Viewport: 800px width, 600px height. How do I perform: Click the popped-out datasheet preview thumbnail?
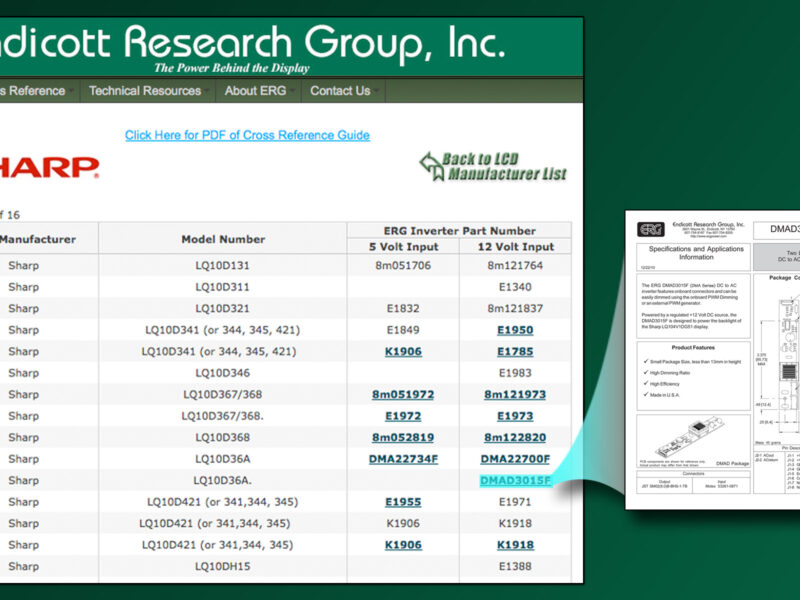point(713,360)
